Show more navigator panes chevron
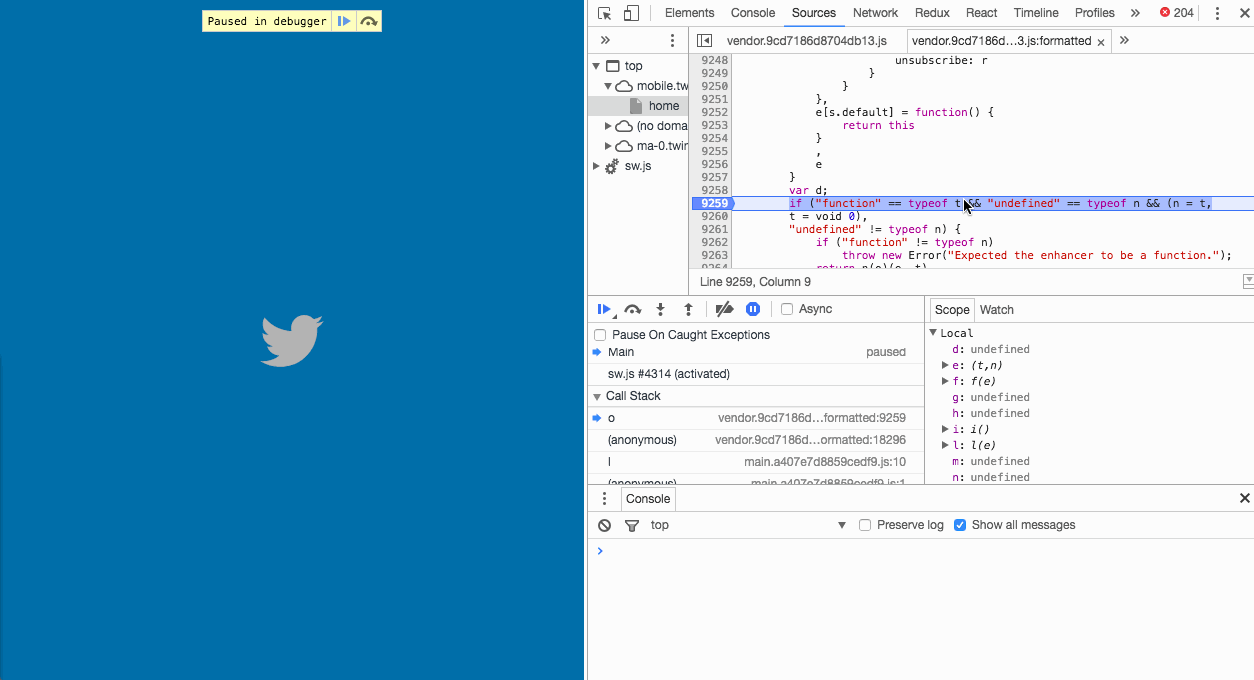The width and height of the screenshot is (1254, 680). click(605, 40)
